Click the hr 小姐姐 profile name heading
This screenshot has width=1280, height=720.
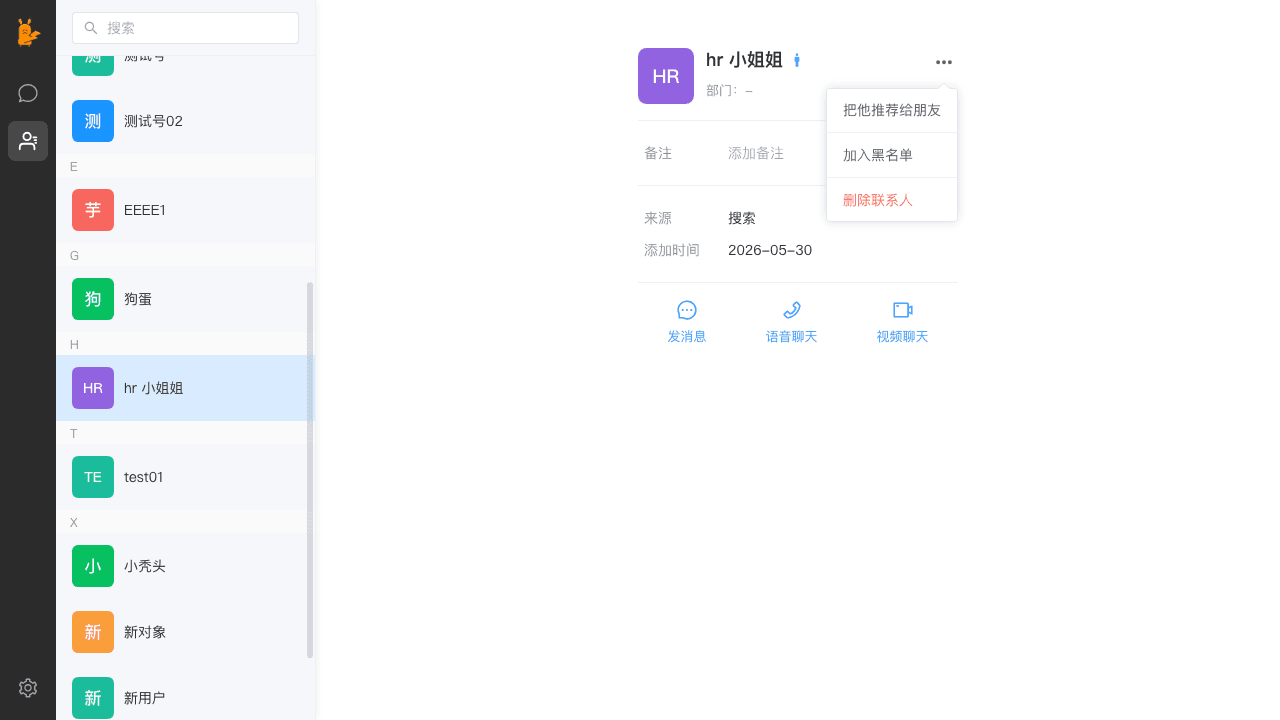[744, 60]
